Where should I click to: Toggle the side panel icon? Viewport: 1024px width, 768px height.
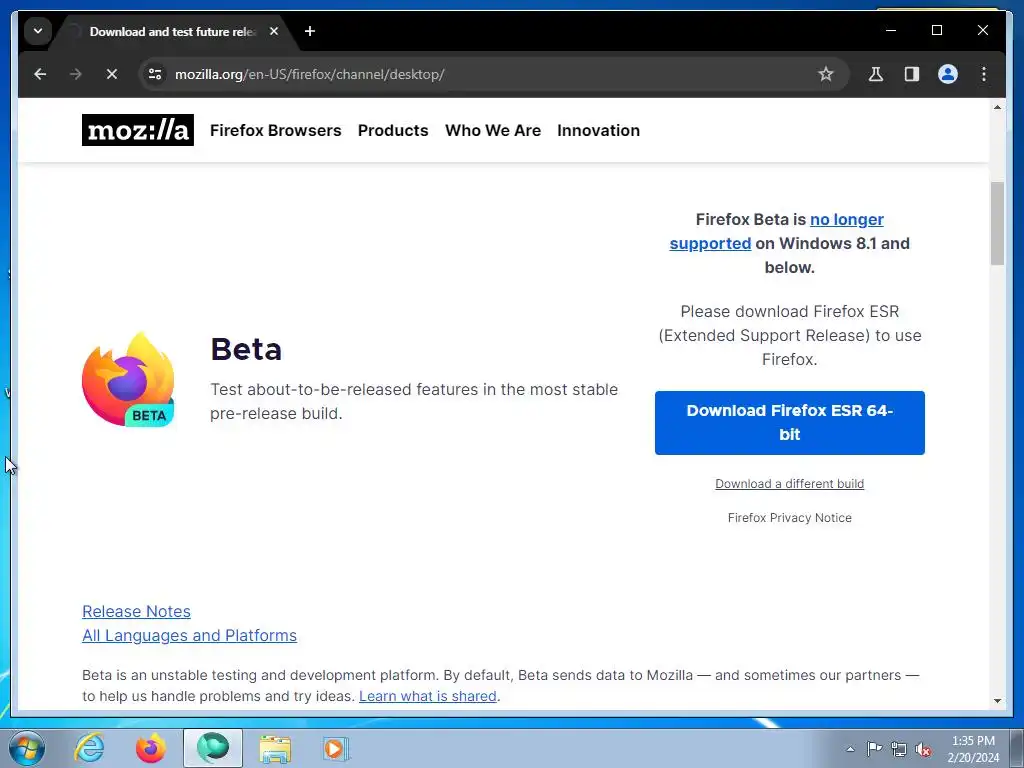(x=912, y=74)
